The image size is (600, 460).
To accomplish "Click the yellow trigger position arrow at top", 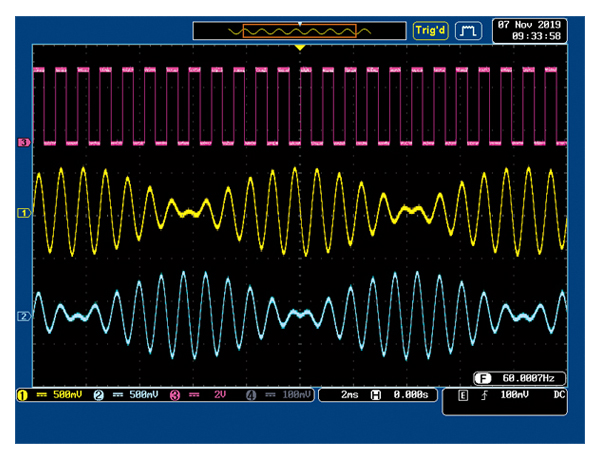I will click(x=299, y=48).
